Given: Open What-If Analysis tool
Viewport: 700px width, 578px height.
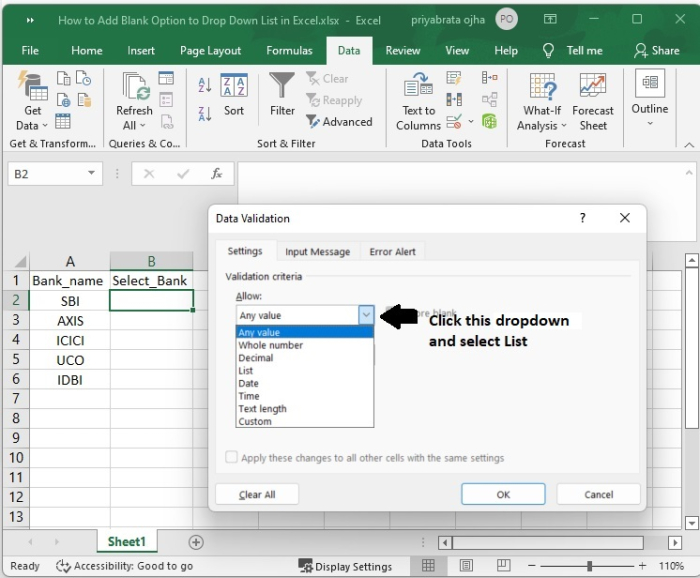Looking at the screenshot, I should point(542,88).
